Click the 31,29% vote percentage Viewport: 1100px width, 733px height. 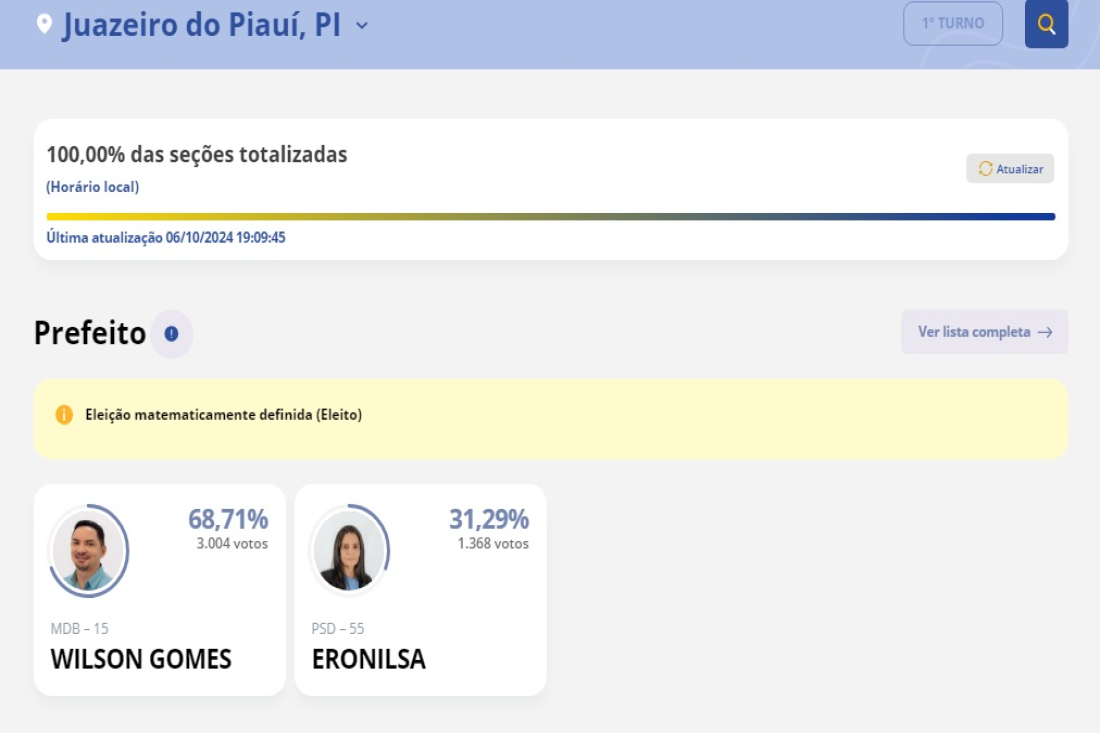[489, 519]
